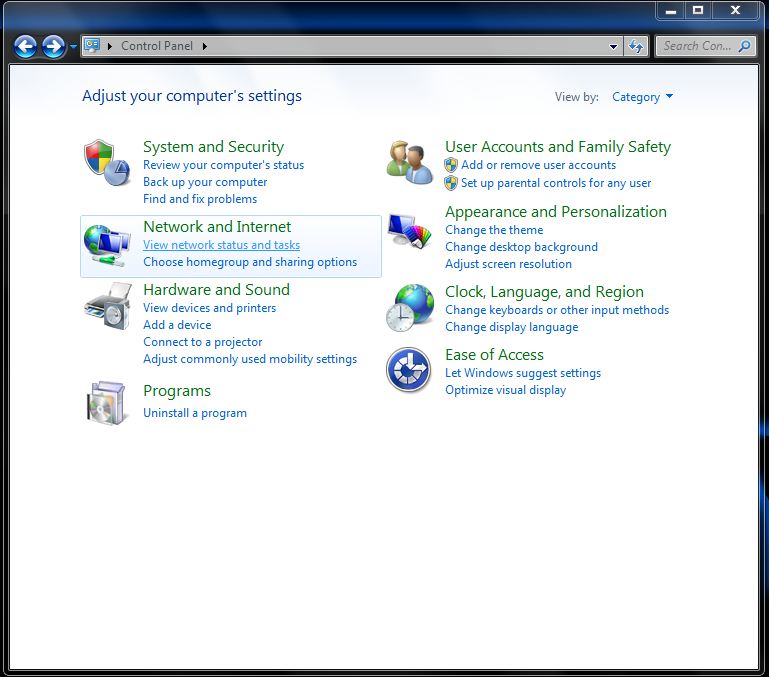Screen dimensions: 769x677
Task: Click Optimize visual display
Action: click(505, 390)
